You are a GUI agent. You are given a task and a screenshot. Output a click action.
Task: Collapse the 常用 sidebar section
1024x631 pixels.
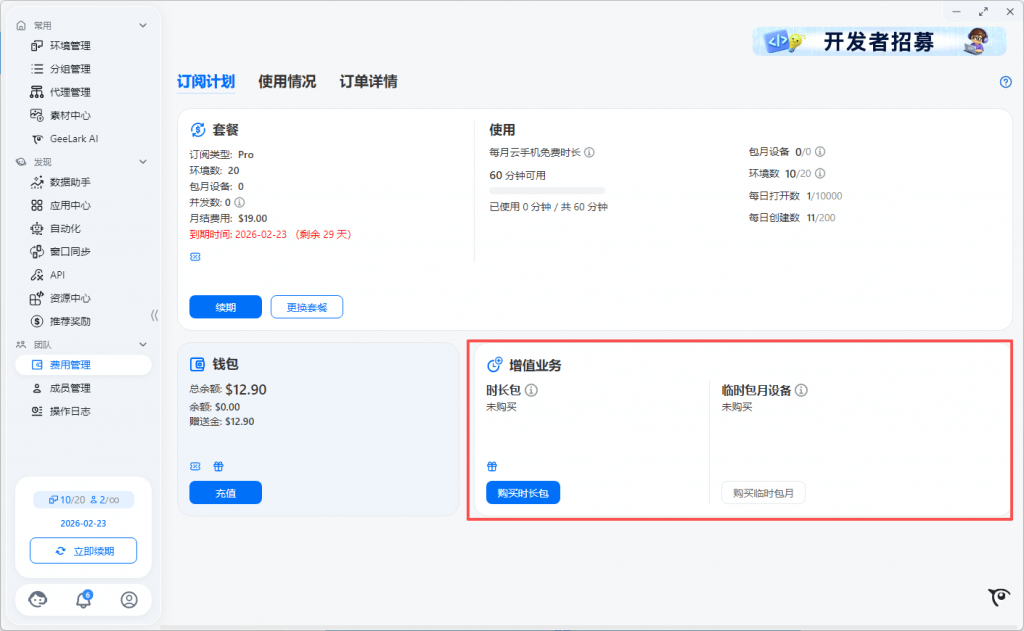pyautogui.click(x=143, y=25)
